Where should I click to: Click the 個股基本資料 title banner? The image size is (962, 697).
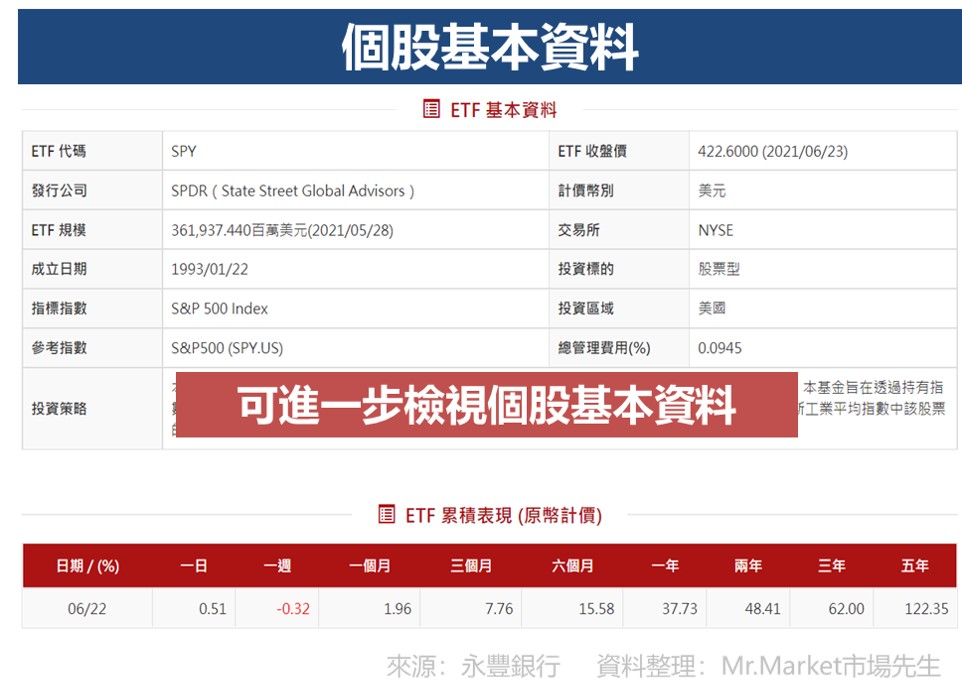pyautogui.click(x=490, y=47)
